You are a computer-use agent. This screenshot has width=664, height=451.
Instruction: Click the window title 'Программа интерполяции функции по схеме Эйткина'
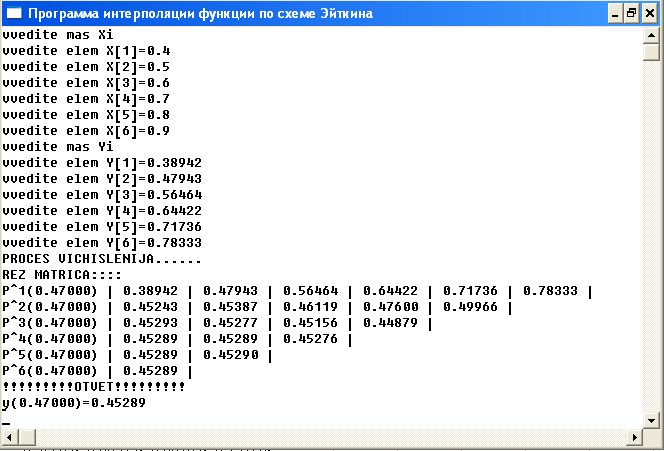click(200, 14)
